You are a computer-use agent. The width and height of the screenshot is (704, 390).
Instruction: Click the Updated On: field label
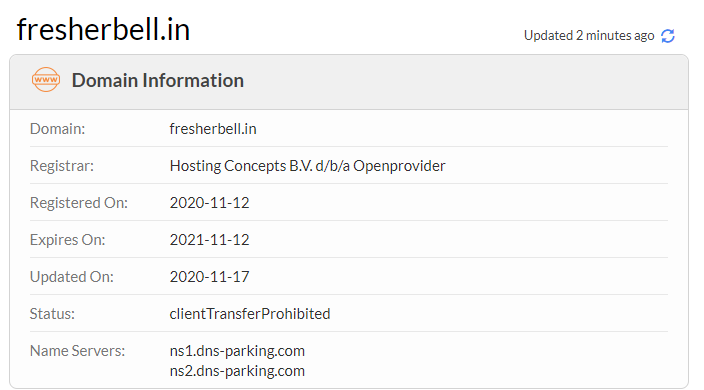[71, 277]
